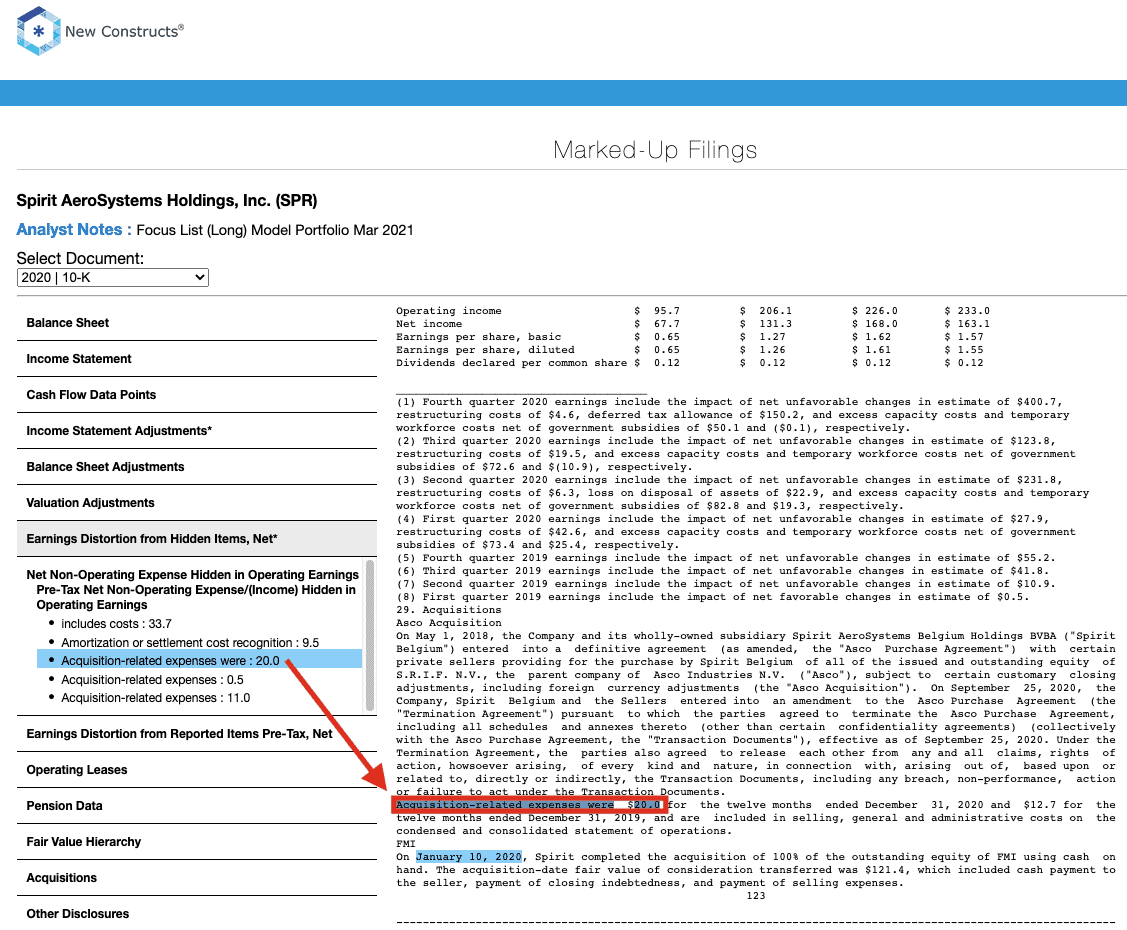Click the highlighted 'January 10, 2020' date
1127x930 pixels.
click(x=469, y=857)
